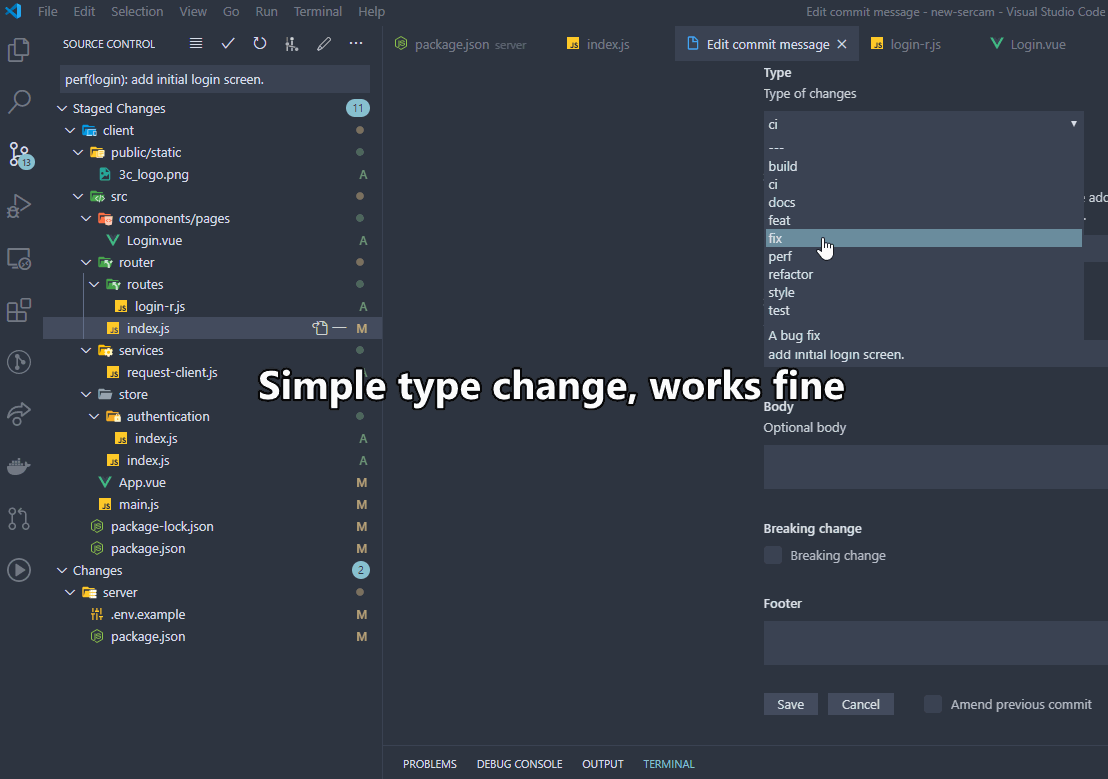Viewport: 1108px width, 779px height.
Task: Open More Actions in Source Control
Action: (x=355, y=43)
